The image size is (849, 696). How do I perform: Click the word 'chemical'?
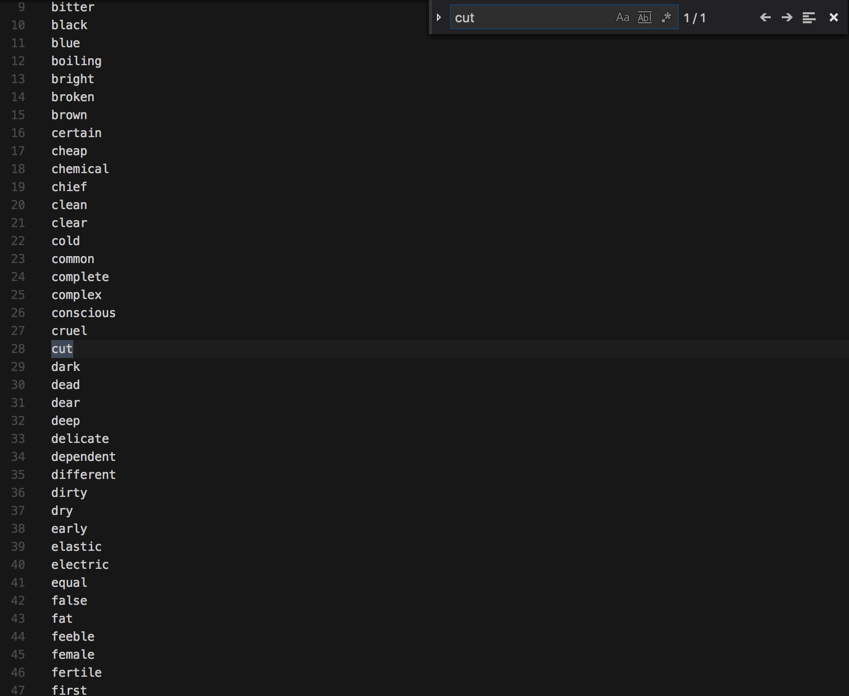click(80, 169)
